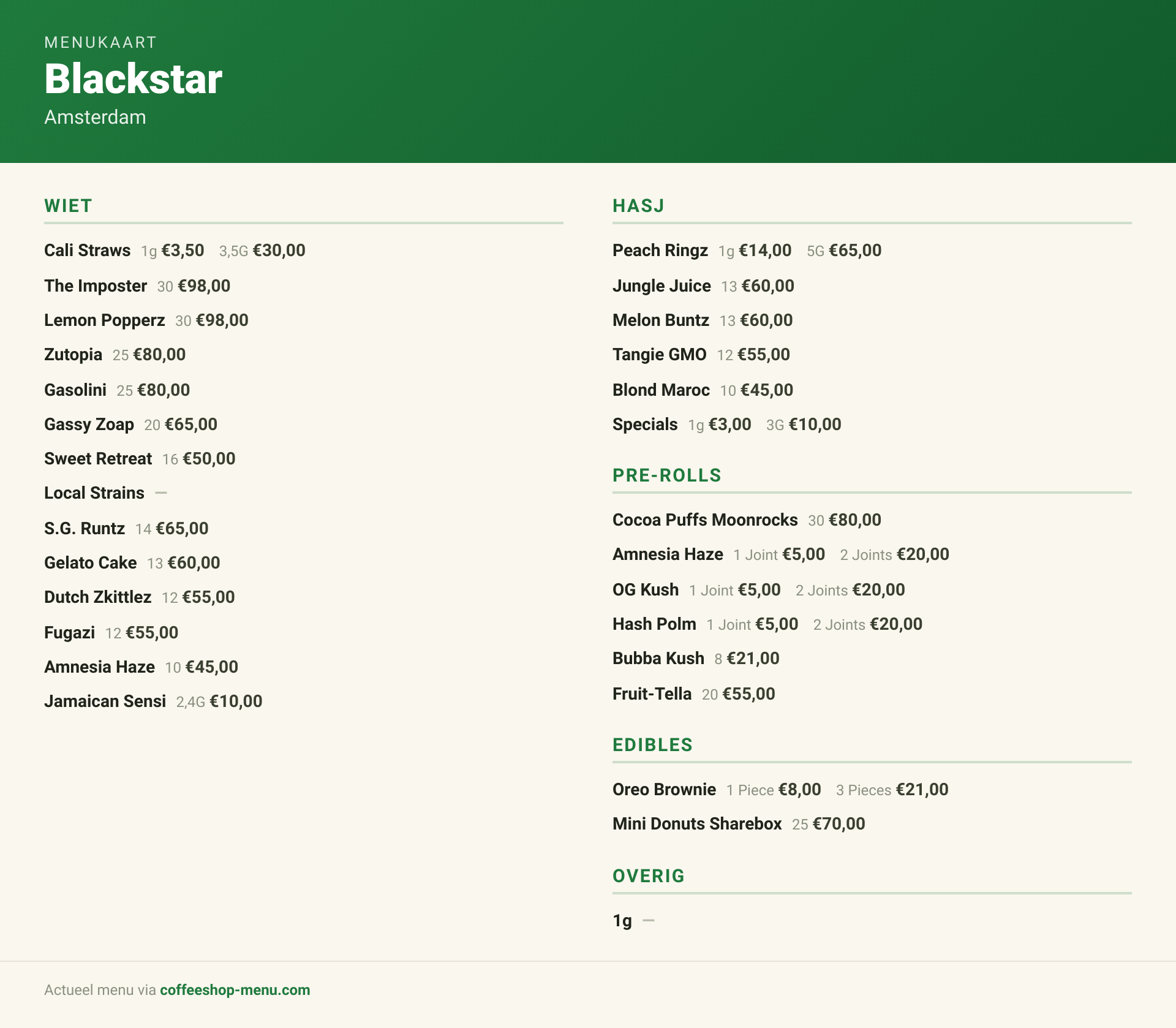Select the WIET section heading
Viewport: 1176px width, 1028px height.
click(x=68, y=206)
